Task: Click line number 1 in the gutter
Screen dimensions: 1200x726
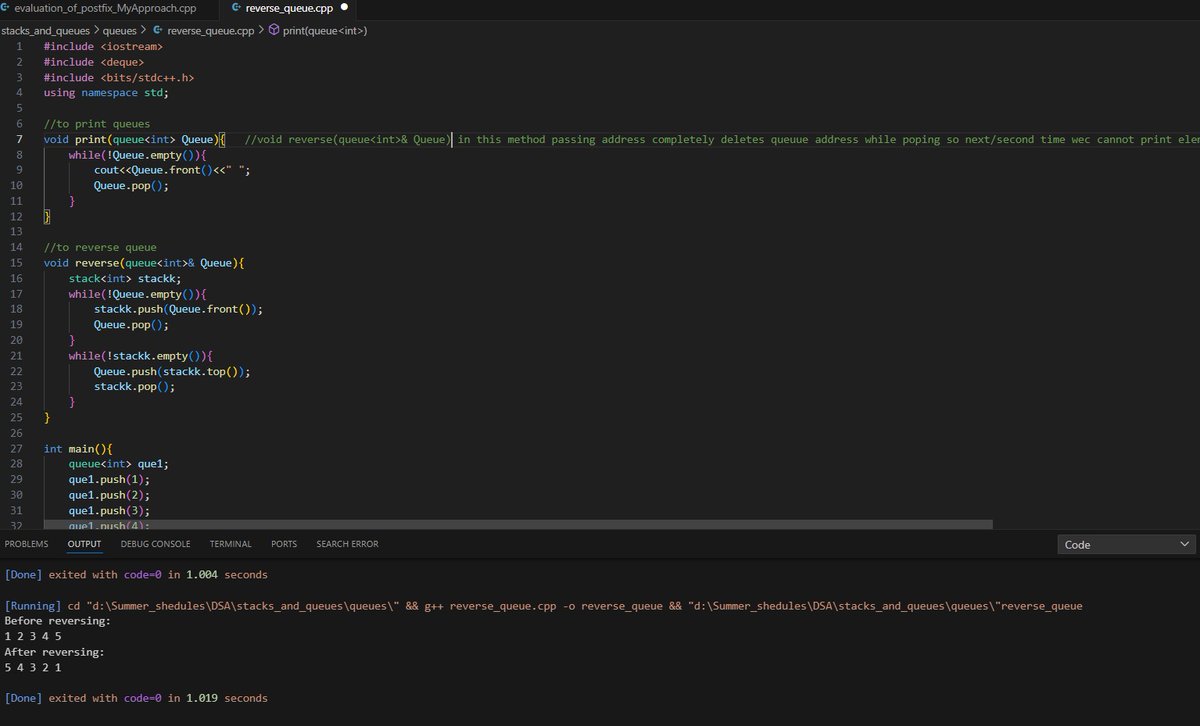Action: tap(20, 46)
